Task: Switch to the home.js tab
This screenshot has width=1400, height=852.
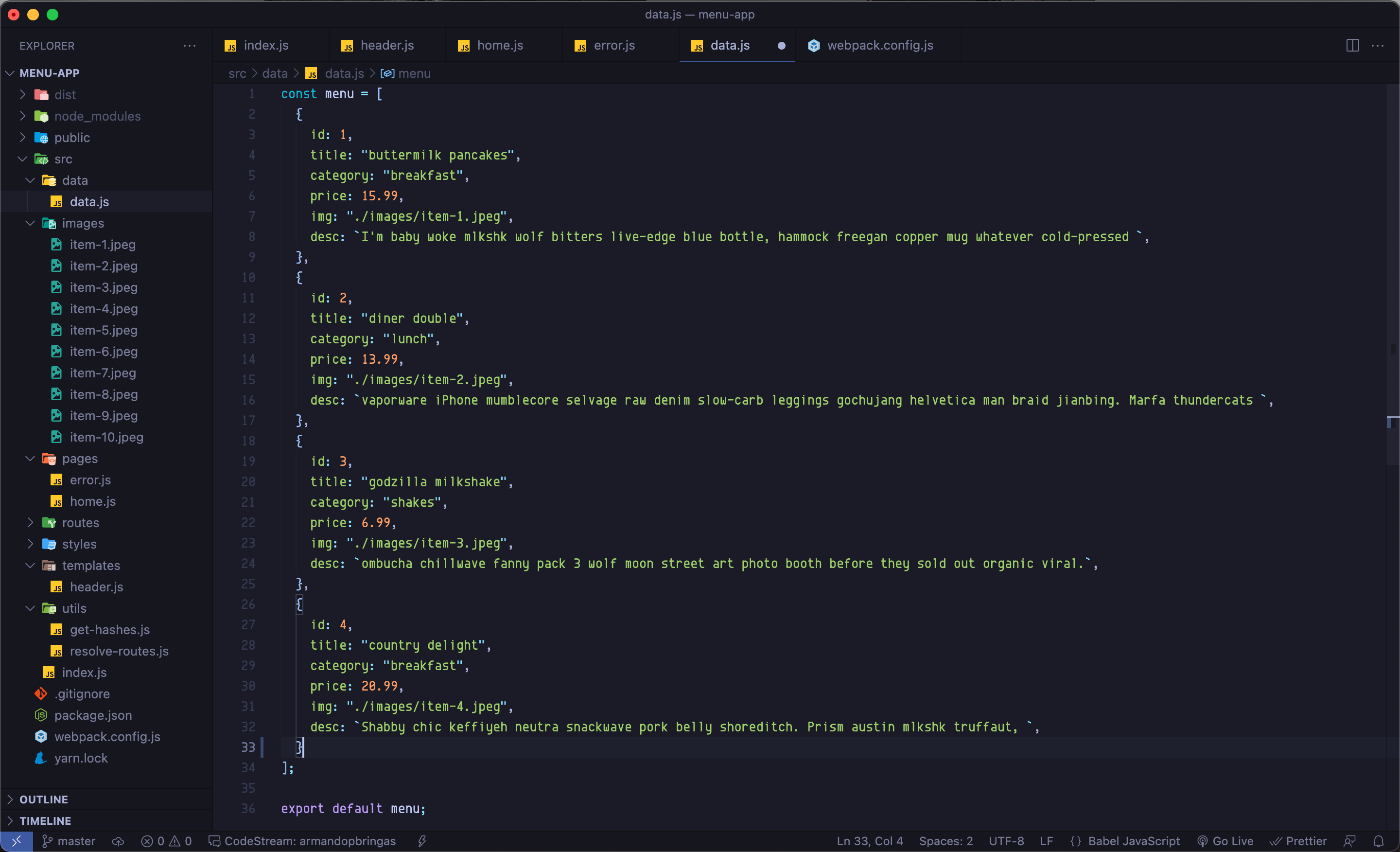Action: click(x=504, y=46)
